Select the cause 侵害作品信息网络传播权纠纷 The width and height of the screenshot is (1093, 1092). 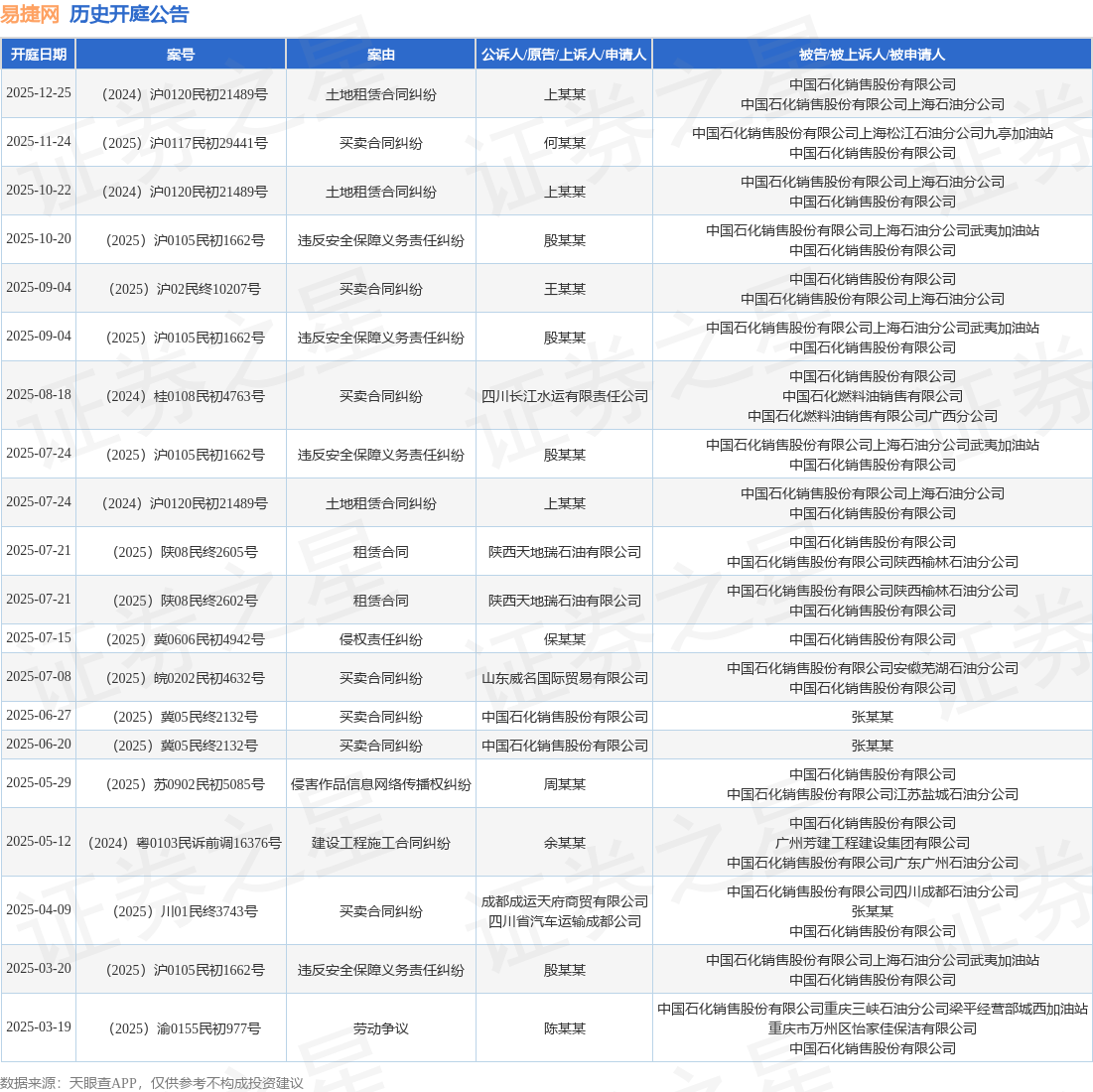380,784
